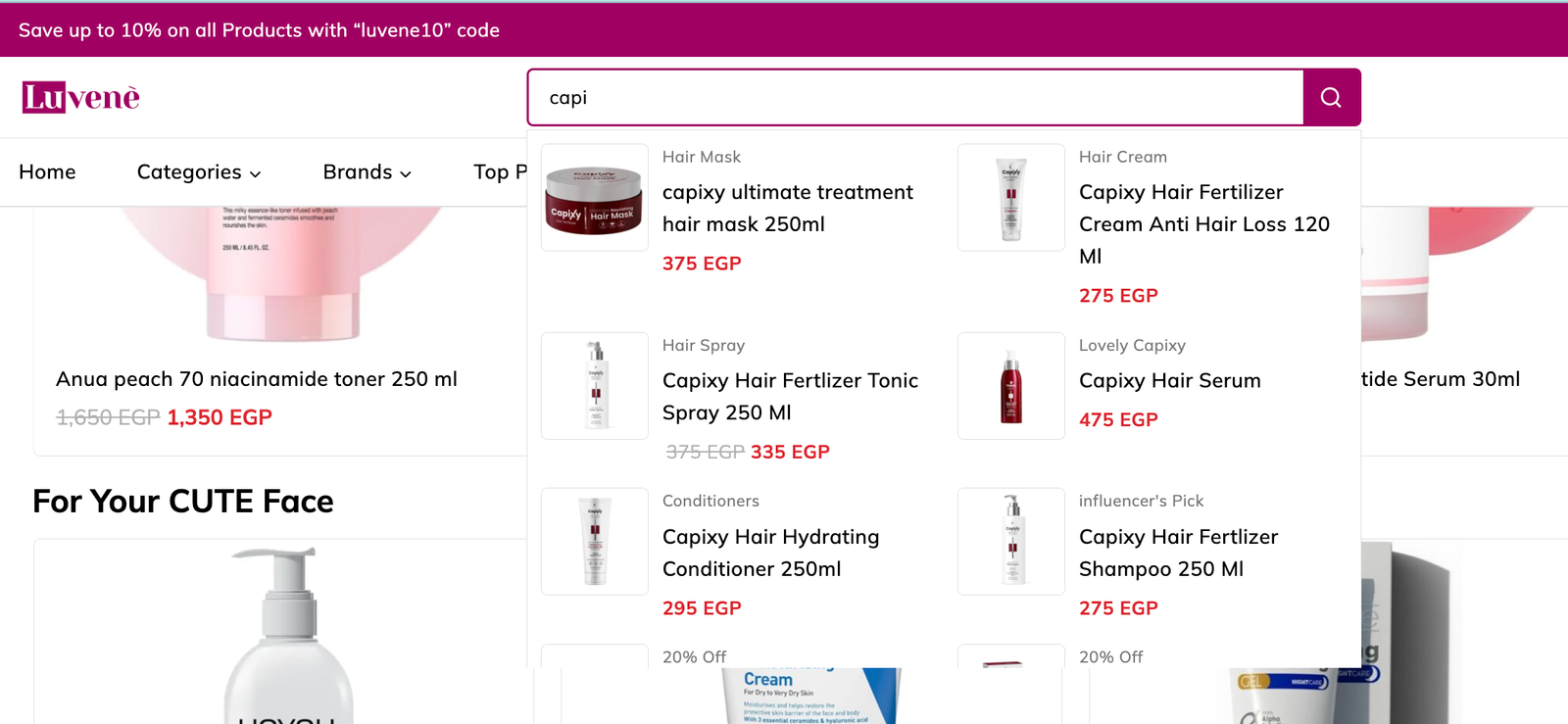Click the Luvenè logo
Viewport: 1568px width, 724px height.
(81, 97)
